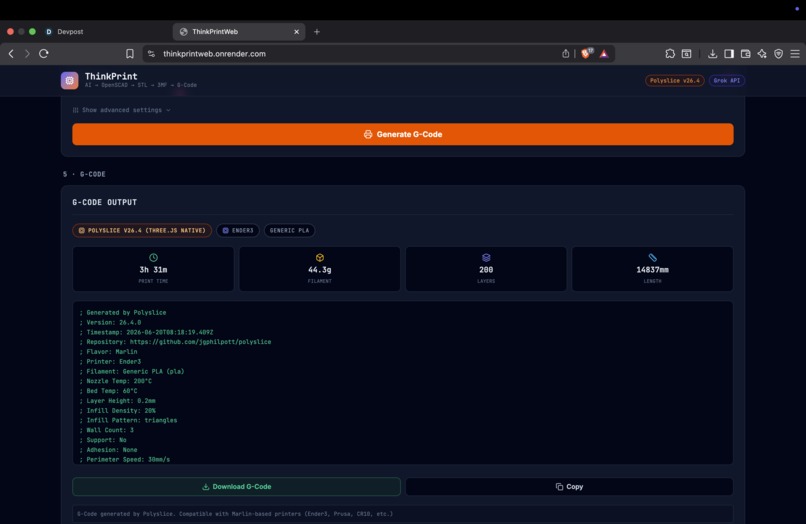The width and height of the screenshot is (806, 524).
Task: Click the 'Perimeter Speed: 30mm/s' line
Action: click(x=124, y=459)
